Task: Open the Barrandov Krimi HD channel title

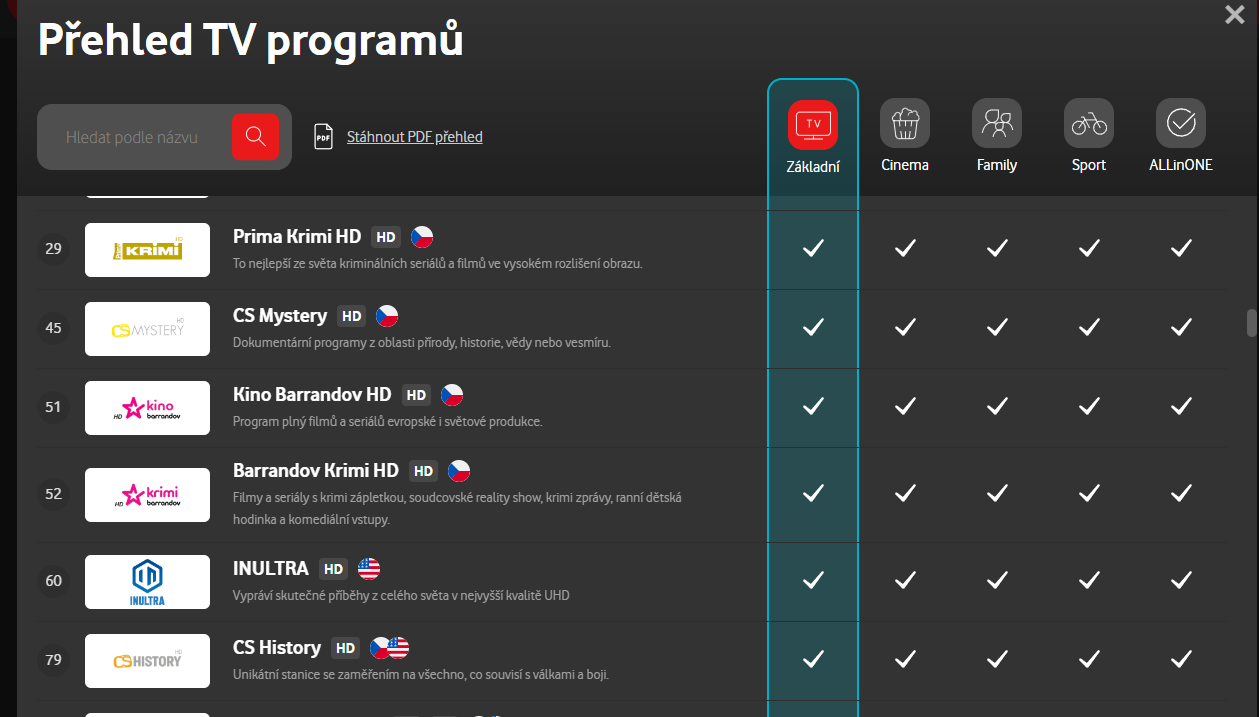Action: point(316,470)
